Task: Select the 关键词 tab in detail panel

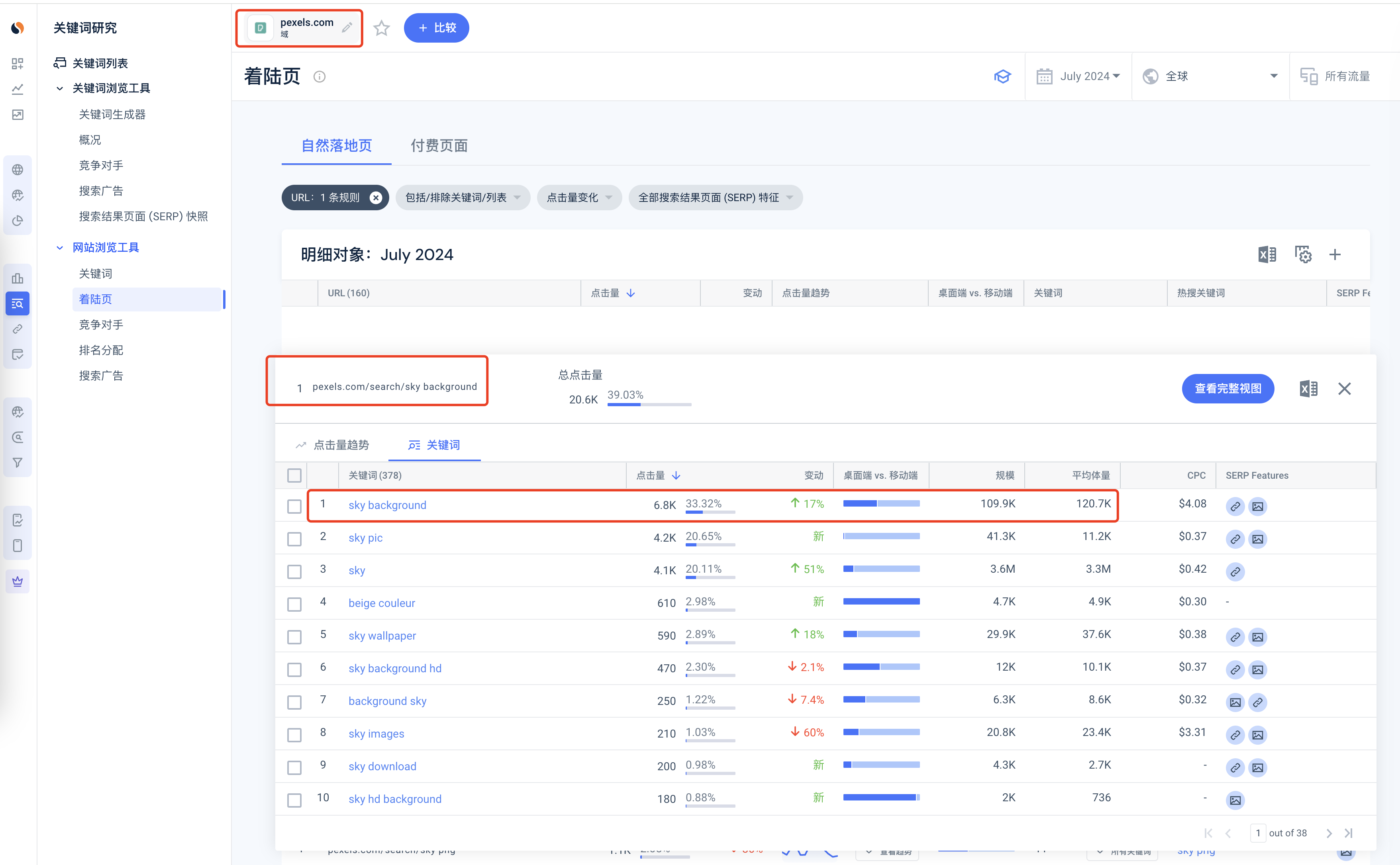Action: (x=434, y=445)
